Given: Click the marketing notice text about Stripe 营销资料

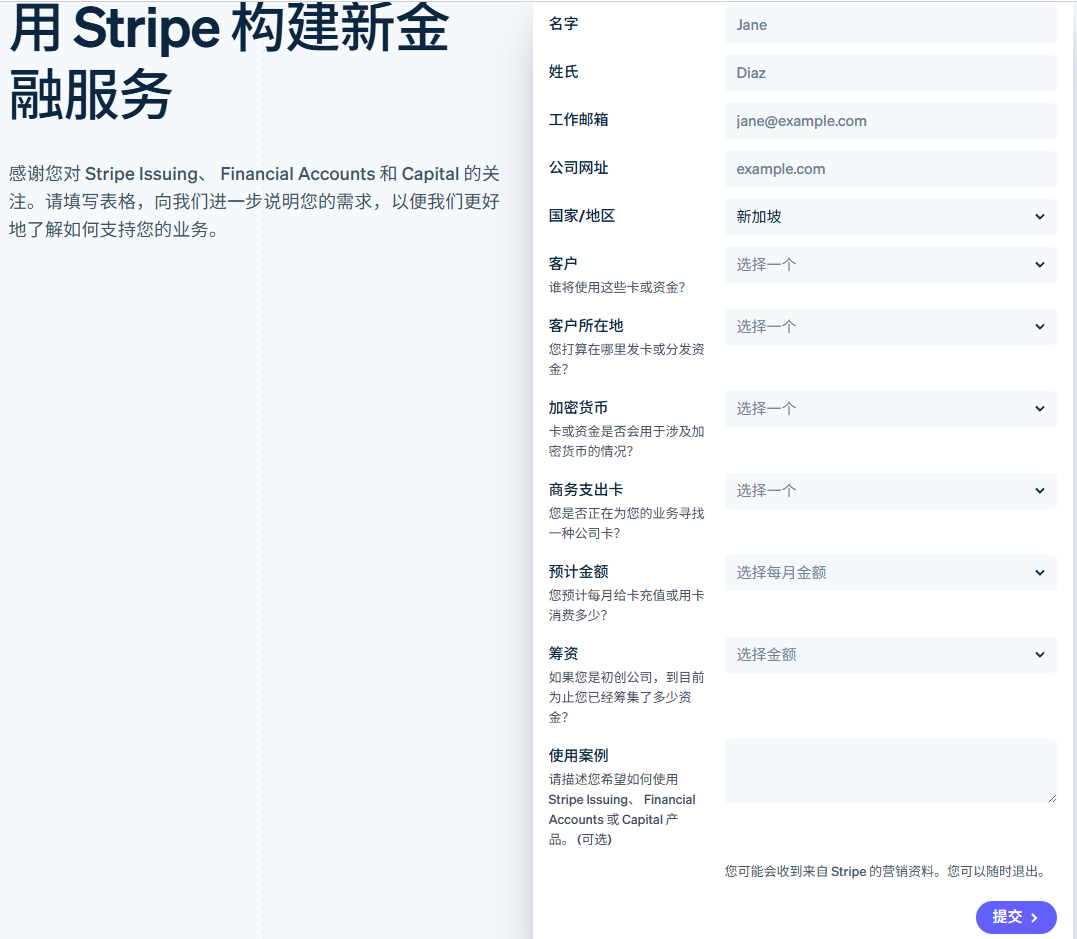Looking at the screenshot, I should click(887, 871).
